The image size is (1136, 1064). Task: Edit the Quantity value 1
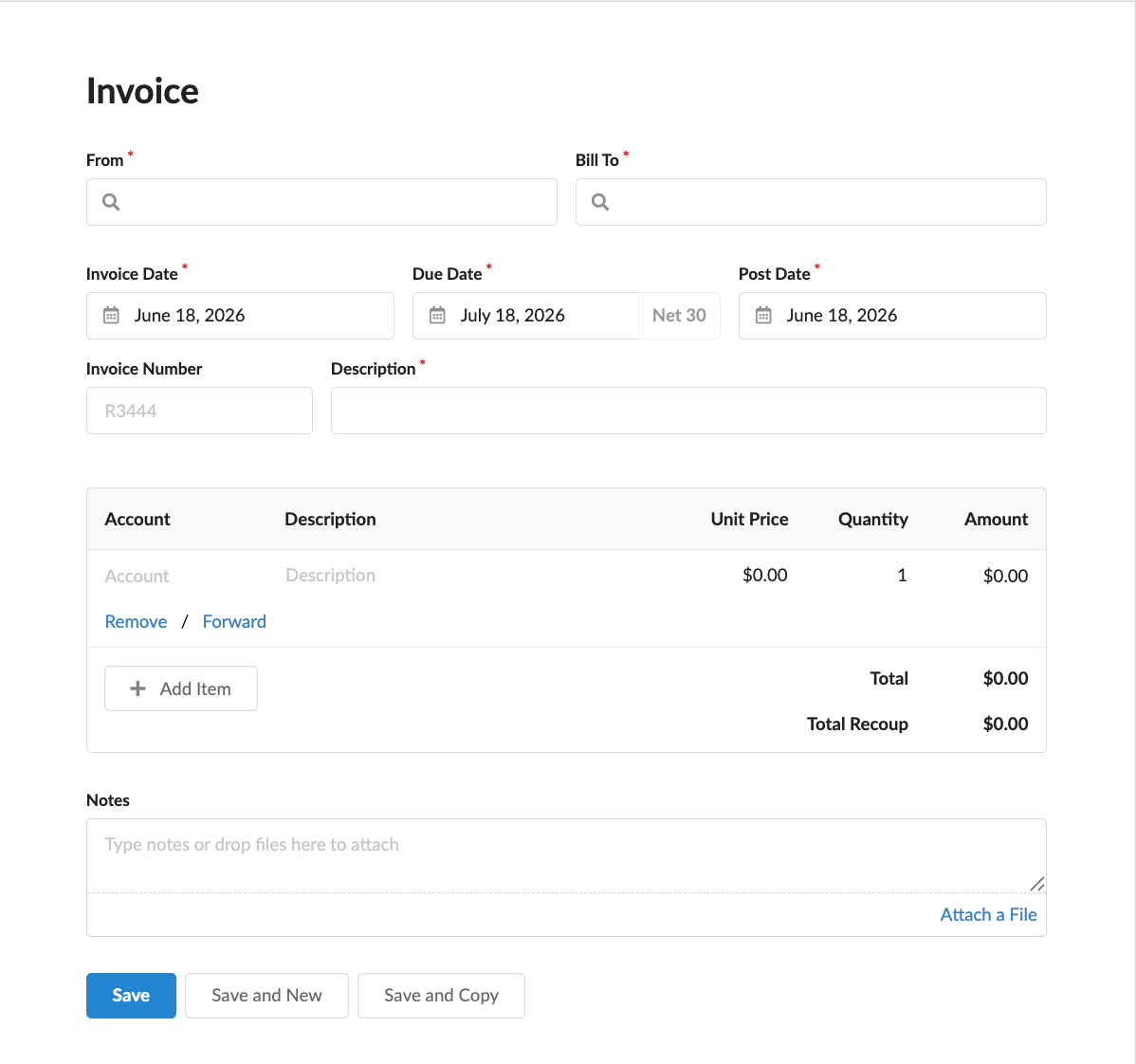click(902, 575)
